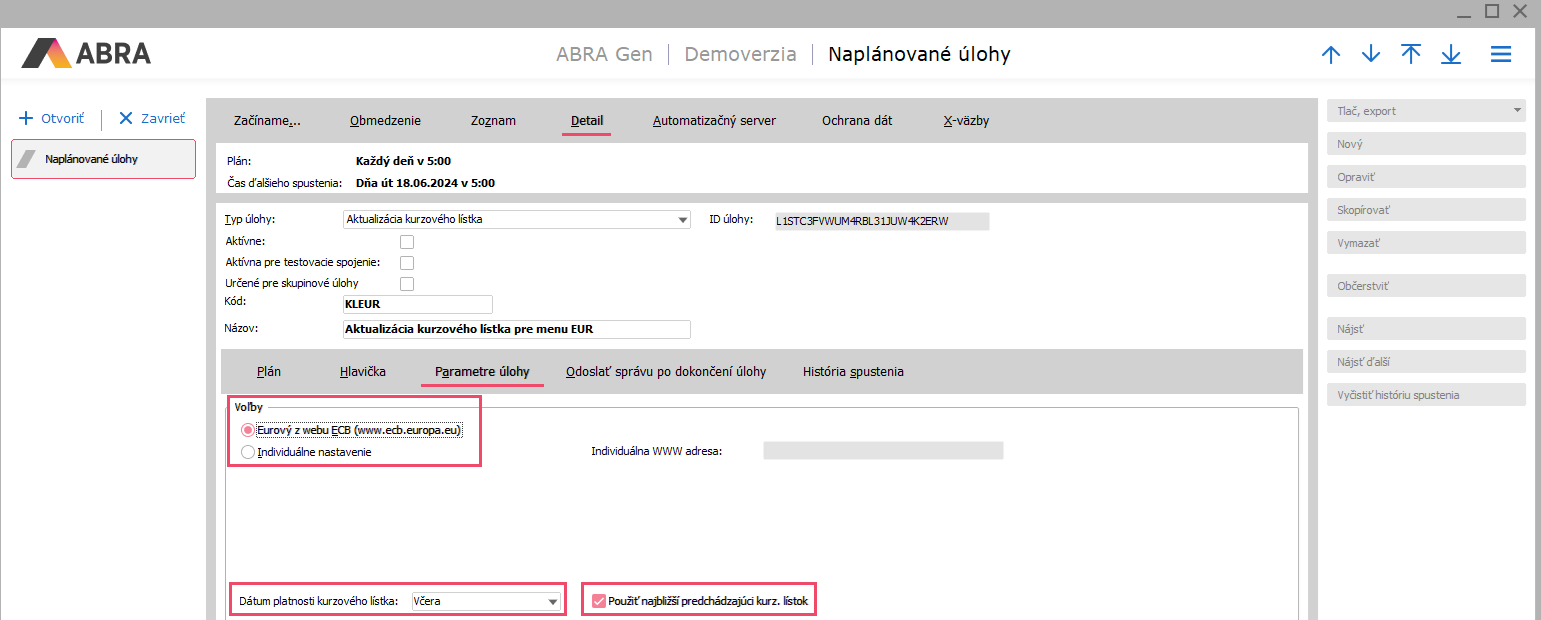Toggle Aktívna pre testovacie spojenie checkbox
The height and width of the screenshot is (620, 1541).
pyautogui.click(x=407, y=262)
